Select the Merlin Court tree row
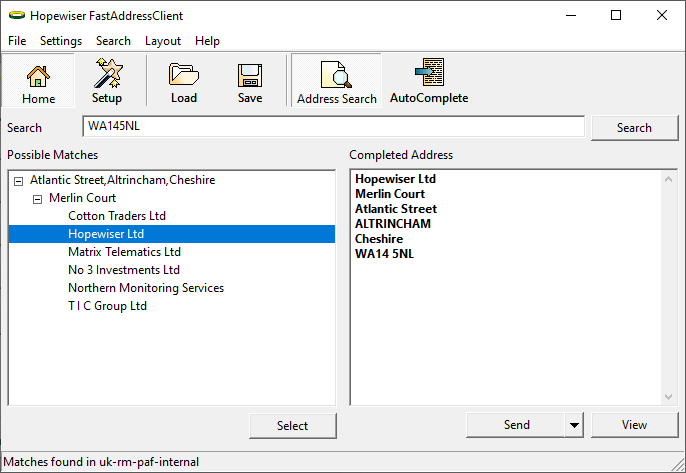Viewport: 686px width, 473px height. tap(82, 198)
